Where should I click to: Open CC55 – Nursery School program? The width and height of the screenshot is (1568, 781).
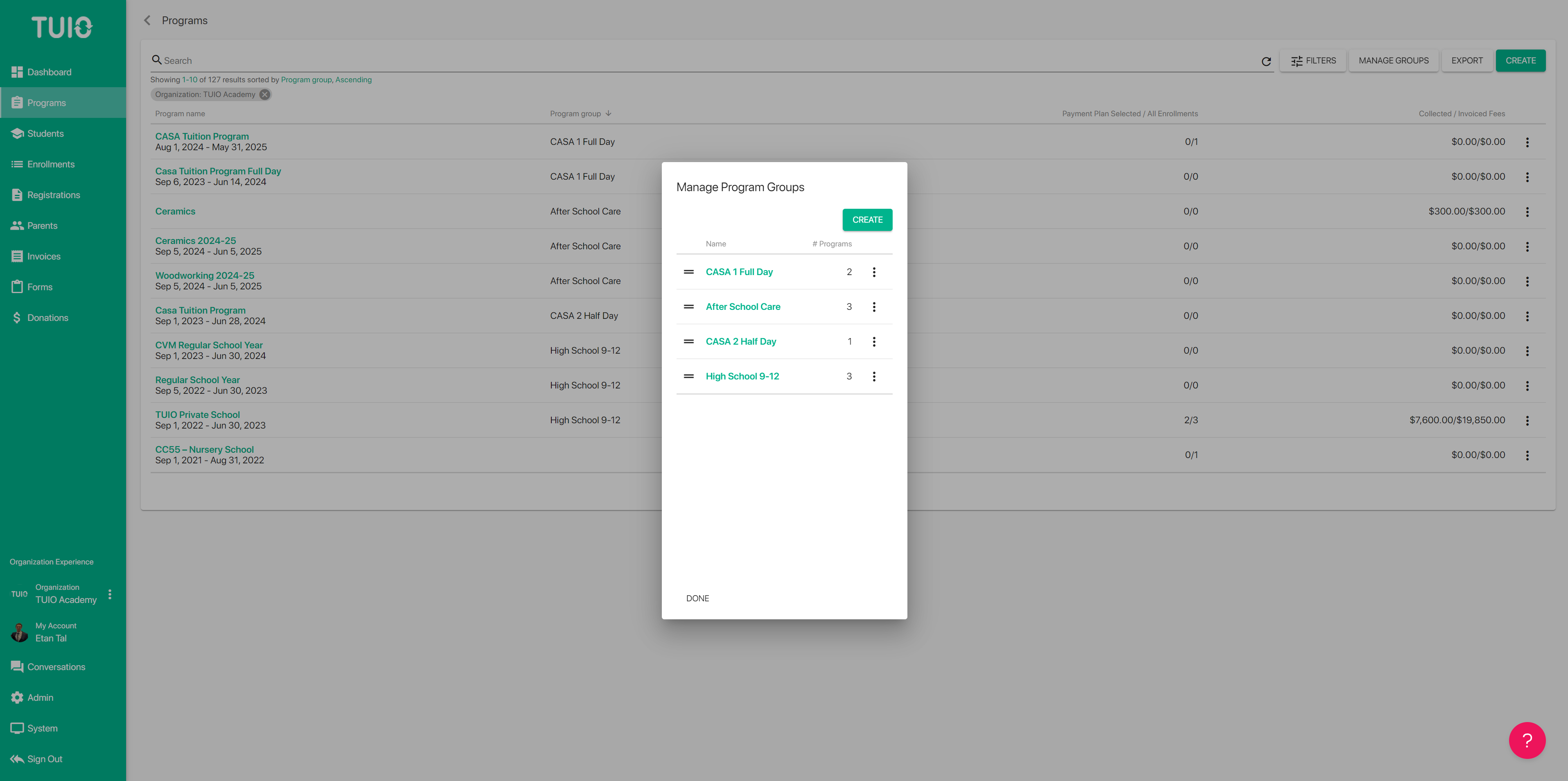tap(205, 449)
